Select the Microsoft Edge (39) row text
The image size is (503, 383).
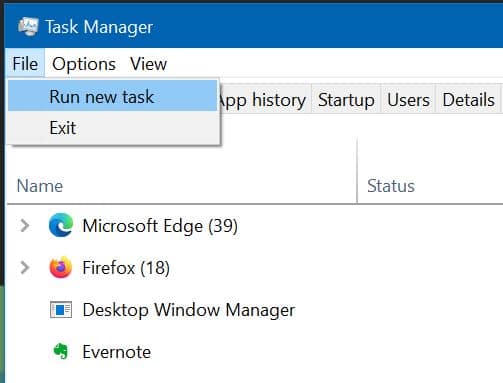click(160, 226)
